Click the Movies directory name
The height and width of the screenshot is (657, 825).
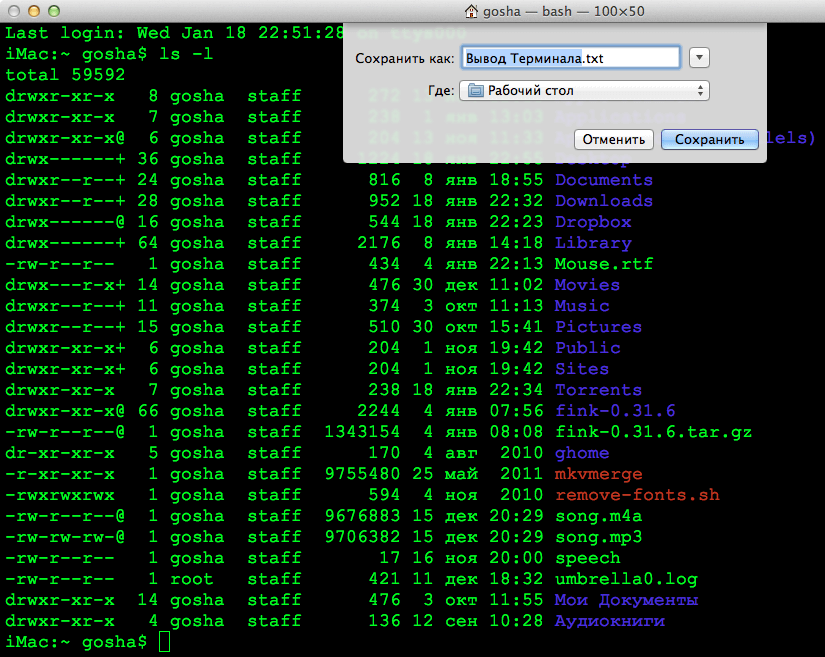587,285
